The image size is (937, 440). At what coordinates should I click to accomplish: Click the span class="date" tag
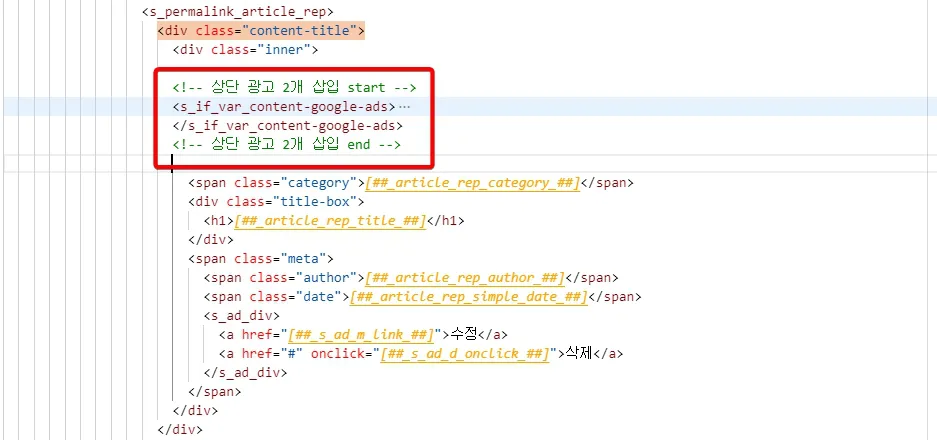pos(277,297)
